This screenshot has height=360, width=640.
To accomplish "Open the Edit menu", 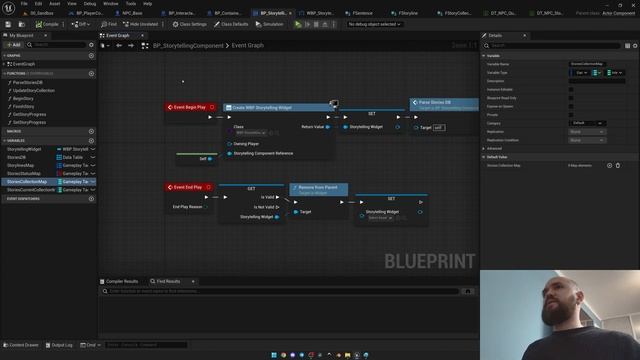I will 38,4.
